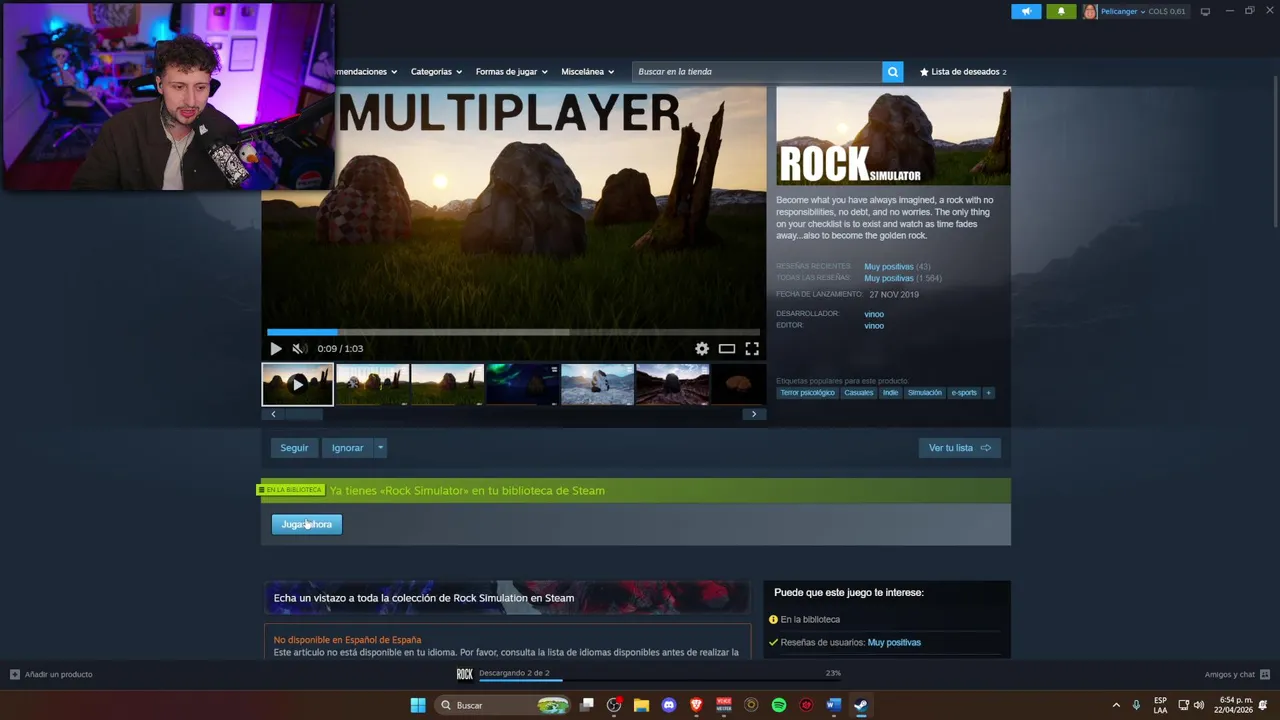The height and width of the screenshot is (720, 1280).
Task: Open recent reviews Muy positivas link
Action: click(x=888, y=267)
